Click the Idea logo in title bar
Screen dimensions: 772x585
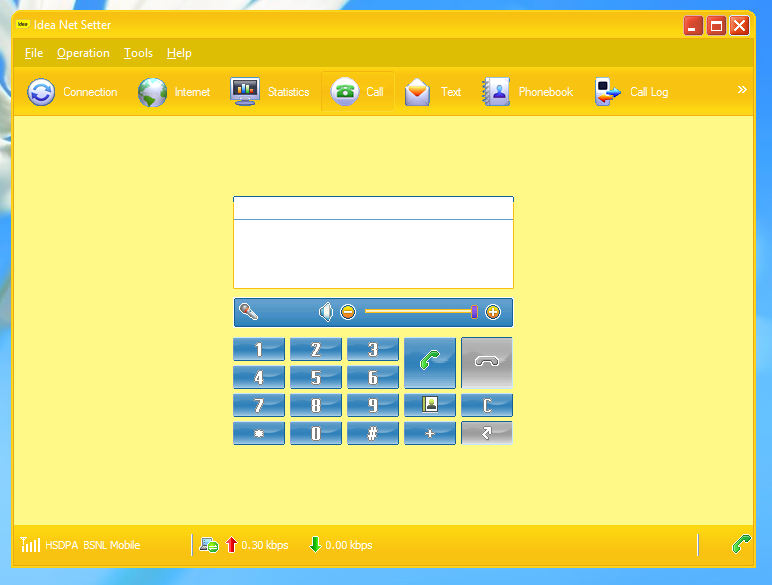point(23,24)
